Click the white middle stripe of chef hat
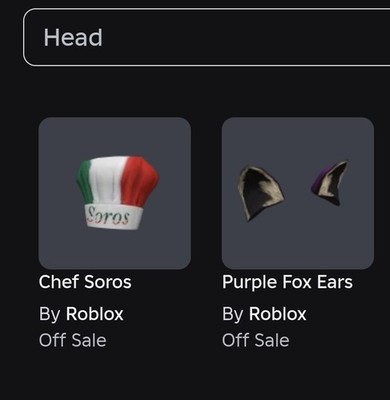This screenshot has width=390, height=400. 107,180
